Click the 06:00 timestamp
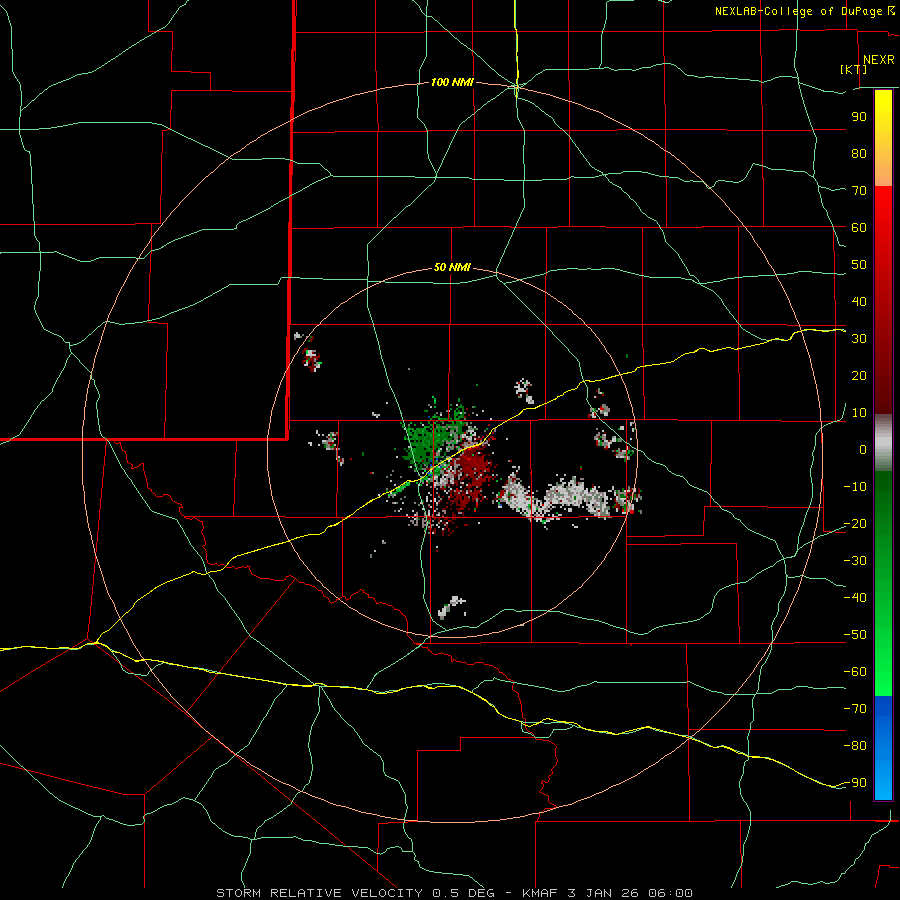This screenshot has width=900, height=900. [x=670, y=893]
